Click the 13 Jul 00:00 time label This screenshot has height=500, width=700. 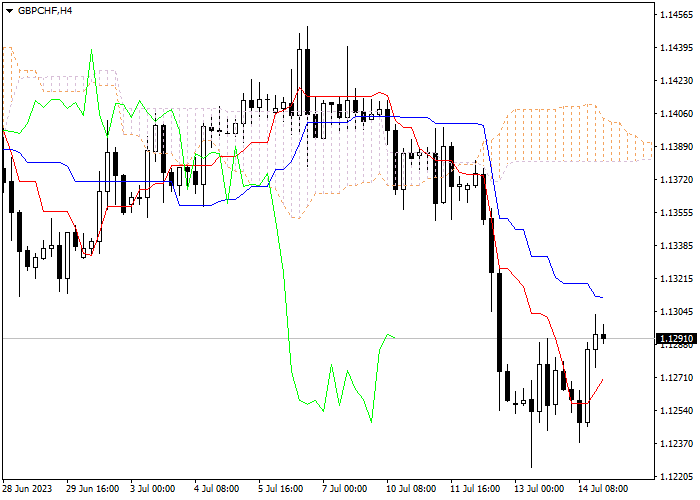tap(539, 488)
